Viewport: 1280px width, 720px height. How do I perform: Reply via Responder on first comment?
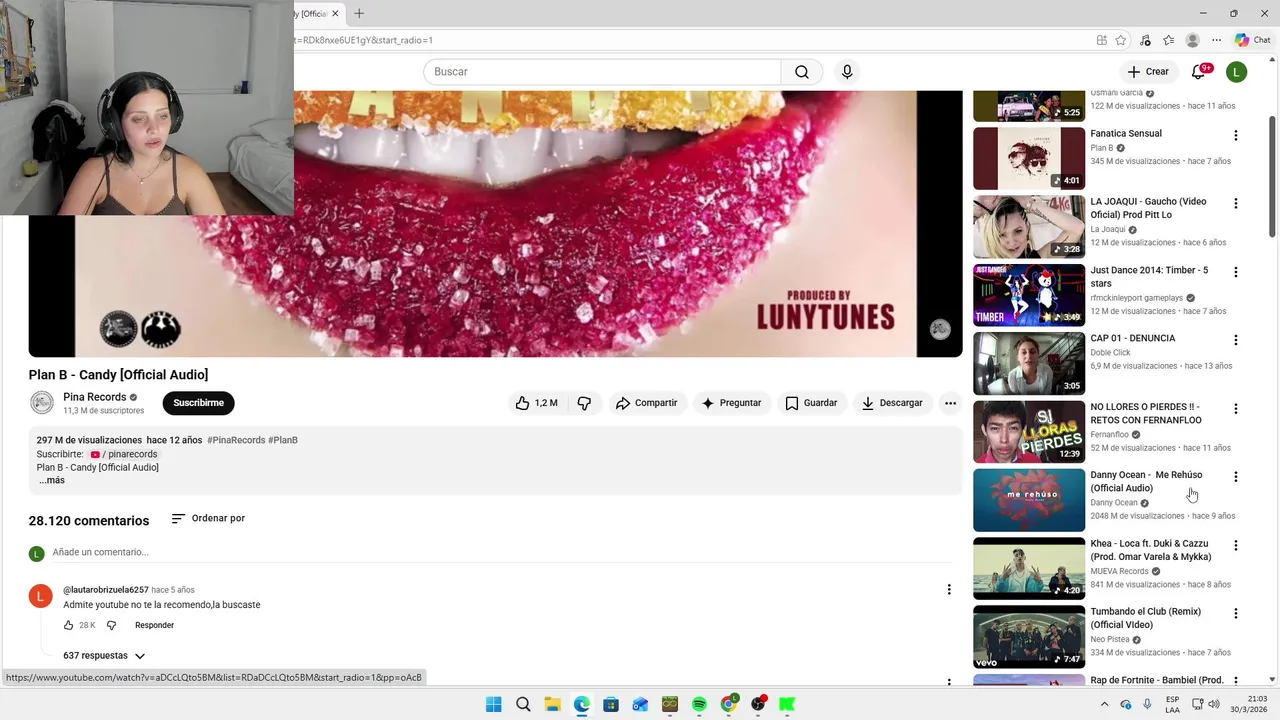tap(154, 625)
